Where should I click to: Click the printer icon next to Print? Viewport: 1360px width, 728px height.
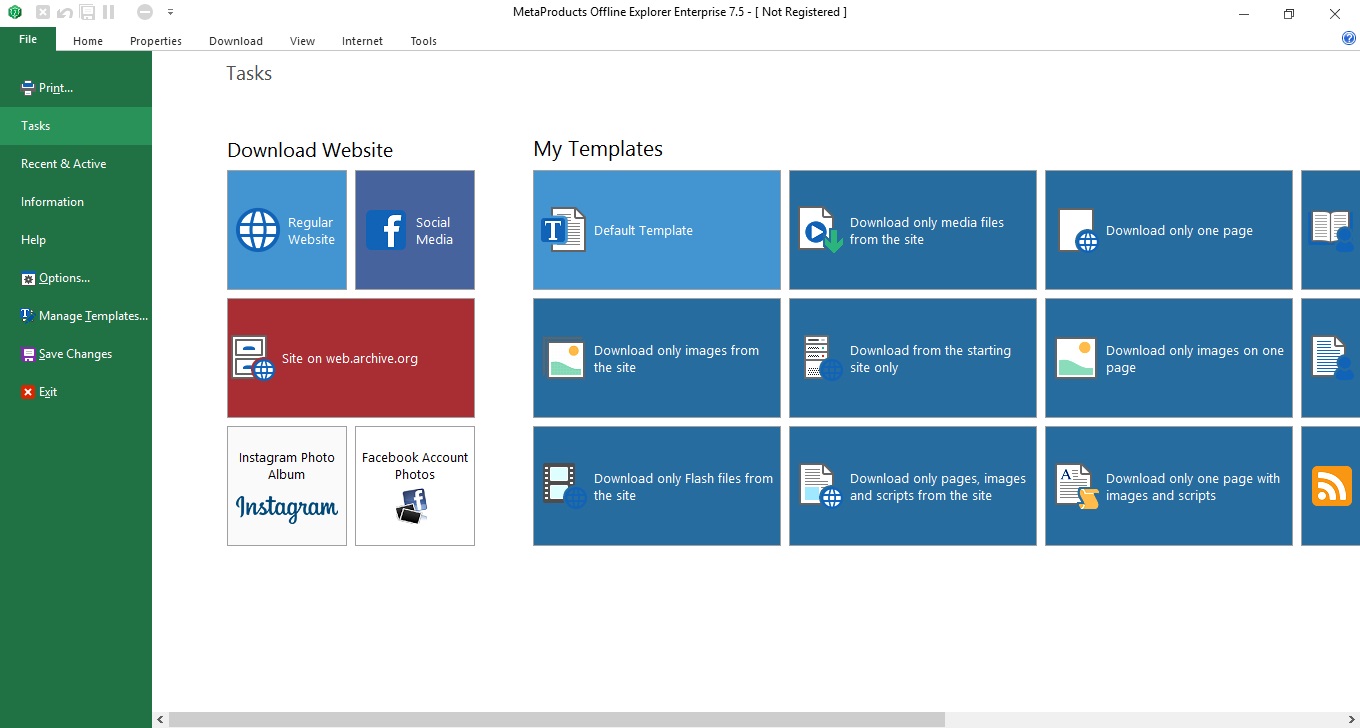[28, 88]
